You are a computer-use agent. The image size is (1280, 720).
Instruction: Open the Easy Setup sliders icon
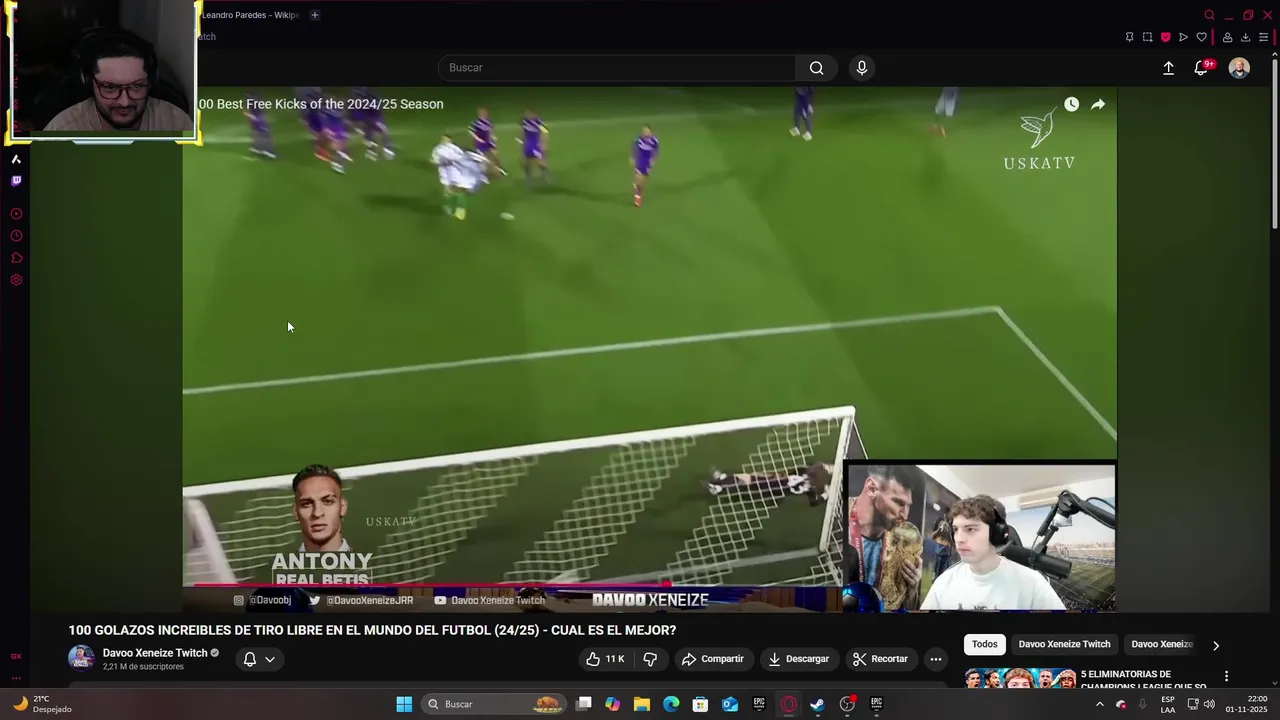pyautogui.click(x=1263, y=37)
